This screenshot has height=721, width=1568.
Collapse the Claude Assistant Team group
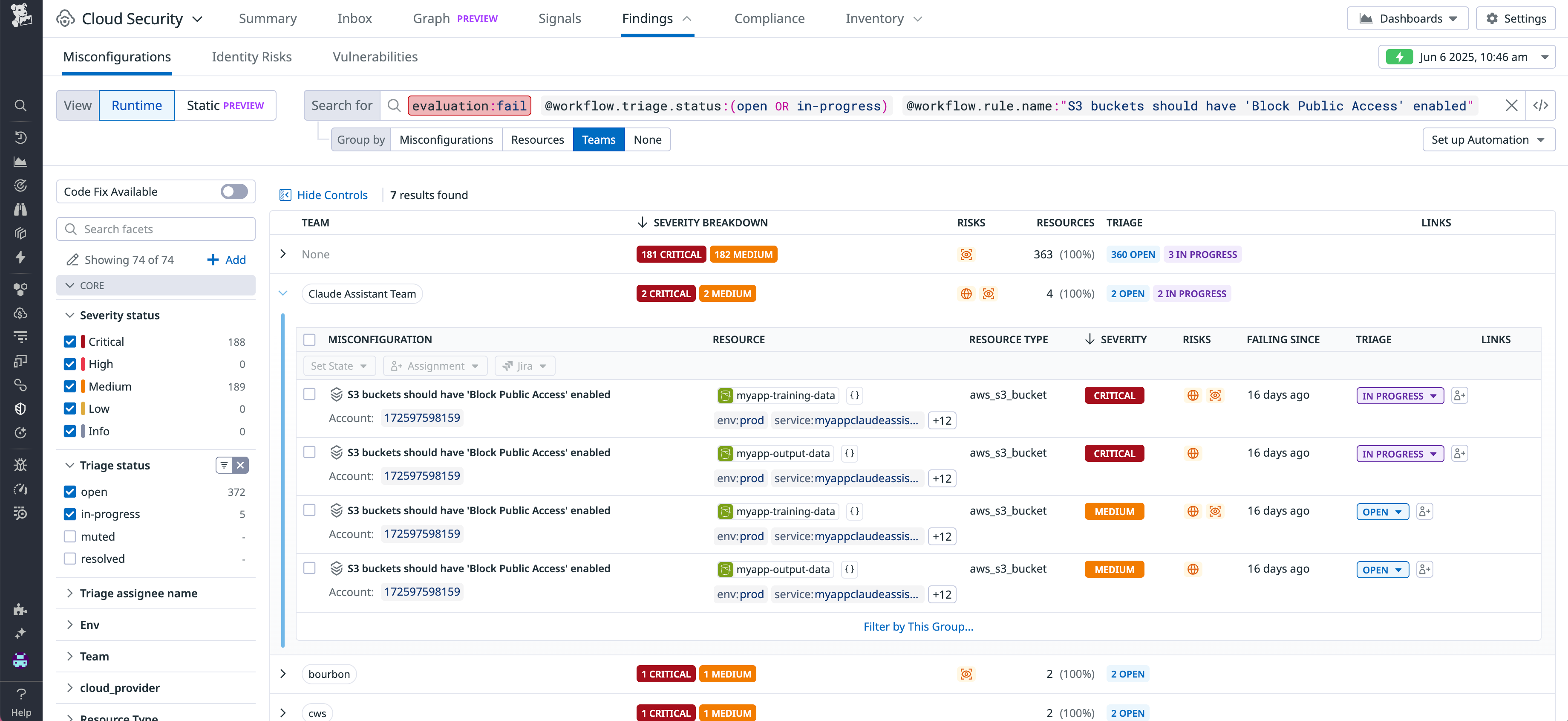[x=283, y=293]
